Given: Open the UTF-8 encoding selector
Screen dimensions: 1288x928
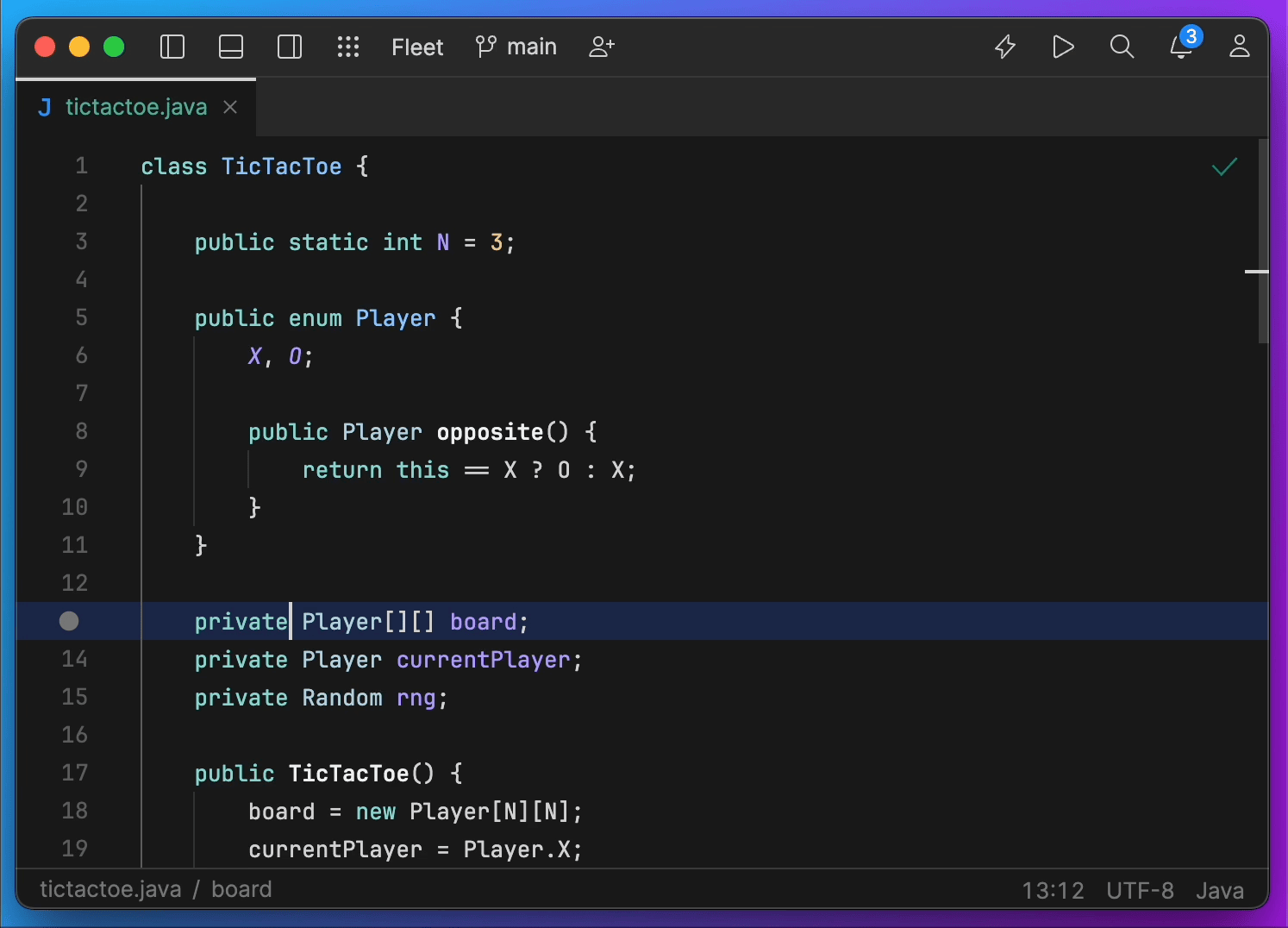Looking at the screenshot, I should tap(1140, 890).
